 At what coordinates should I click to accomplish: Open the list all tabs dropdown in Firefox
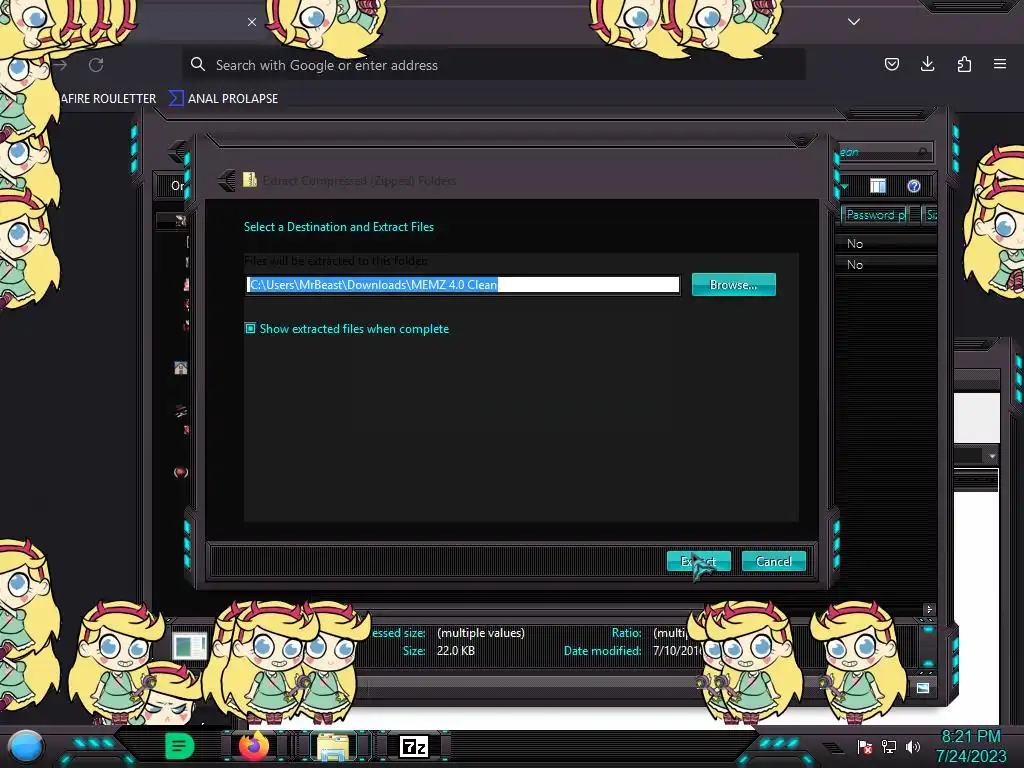[x=854, y=22]
